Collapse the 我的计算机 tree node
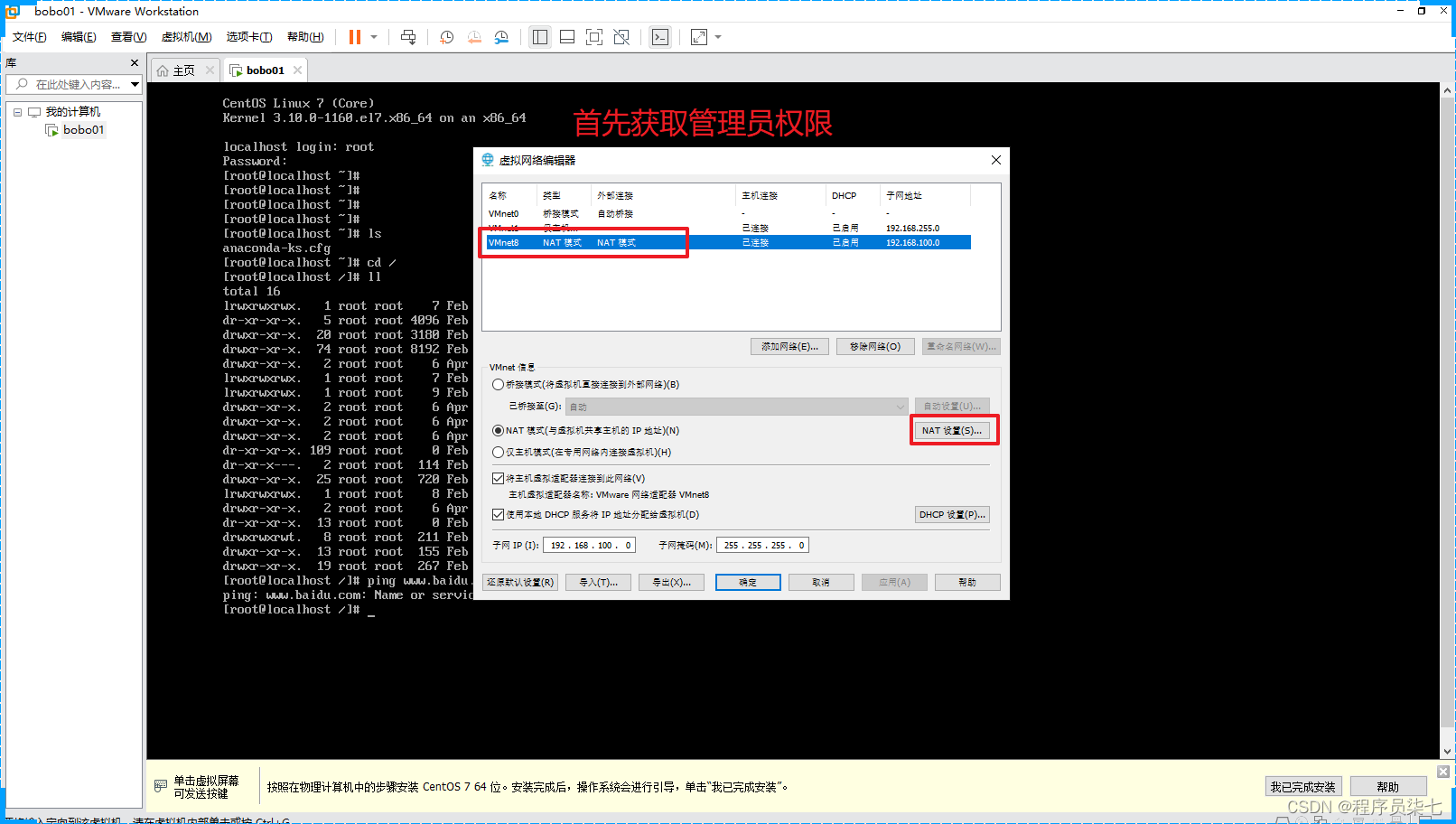The height and width of the screenshot is (824, 1456). coord(17,112)
